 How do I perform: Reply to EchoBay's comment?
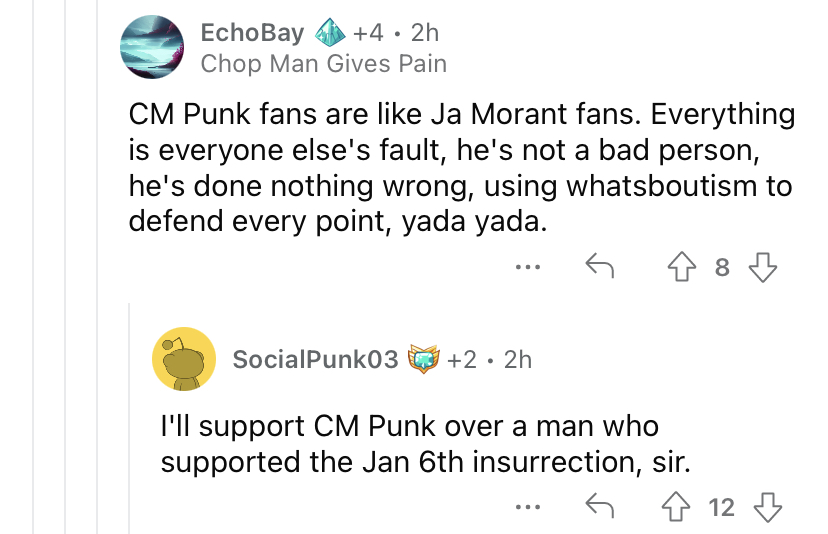598,267
